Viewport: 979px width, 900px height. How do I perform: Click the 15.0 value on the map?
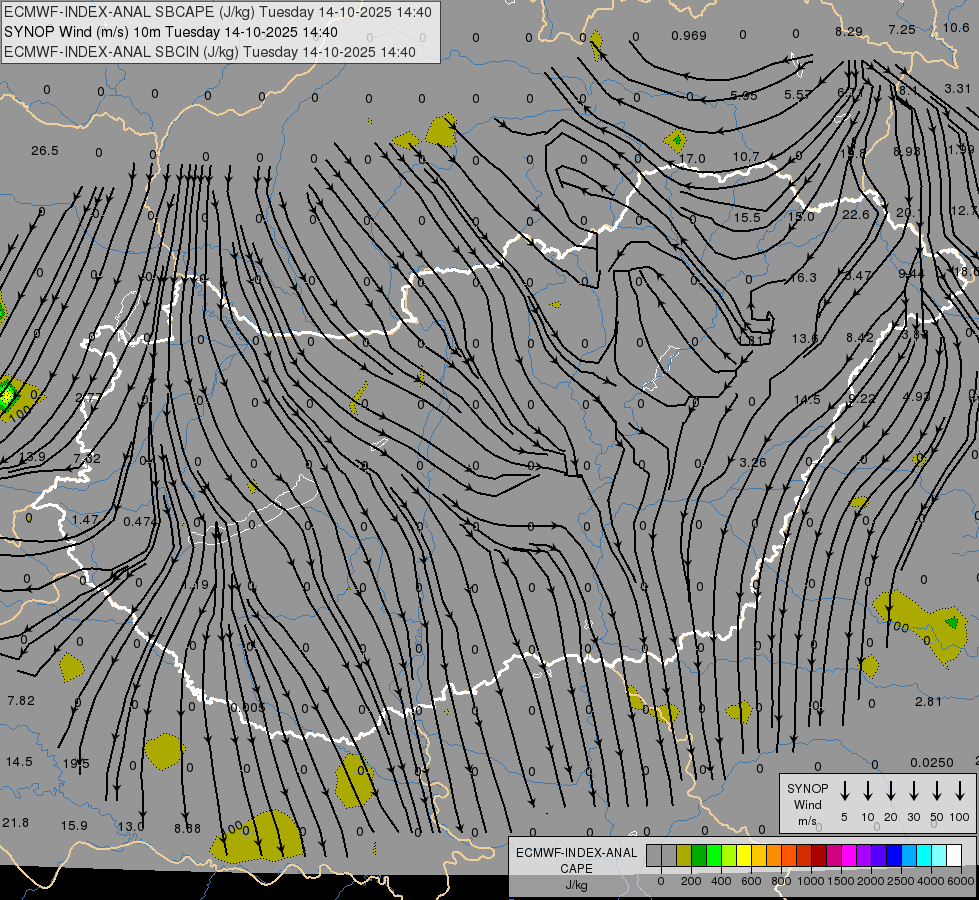(x=801, y=217)
